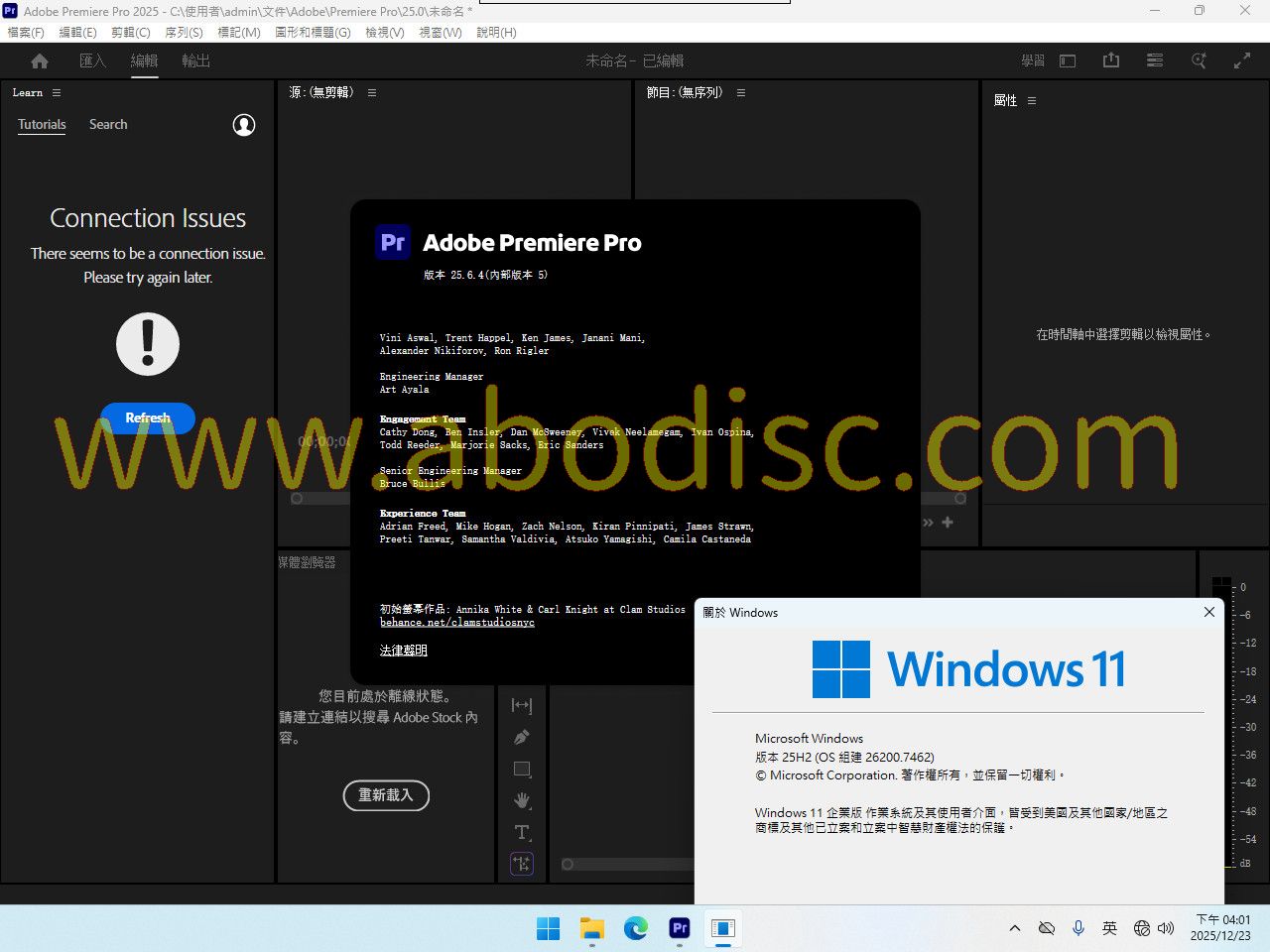Screen dimensions: 1270x952
Task: Select the Slip tool at top of toolbar
Action: click(x=522, y=705)
